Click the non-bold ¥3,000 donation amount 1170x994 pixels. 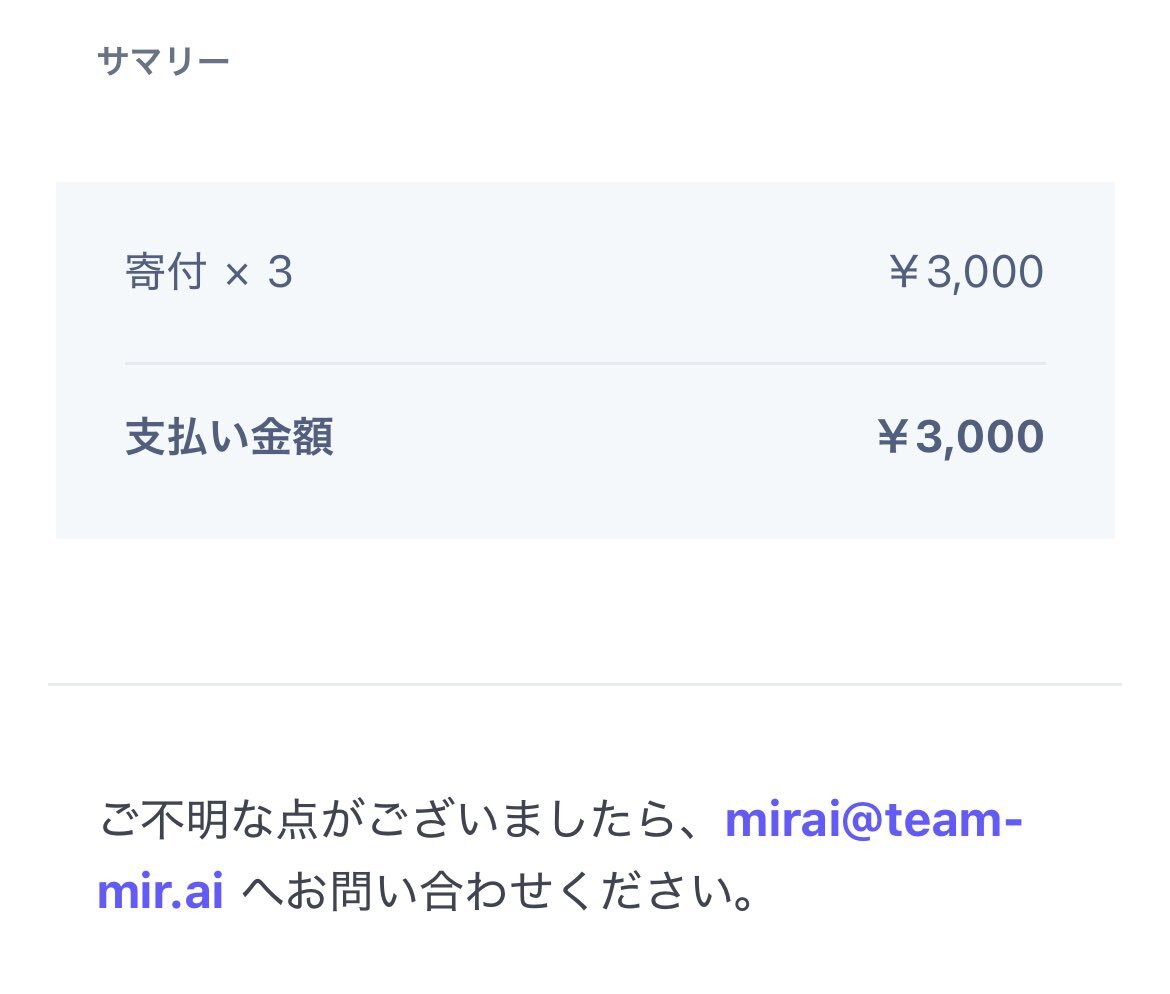coord(966,272)
